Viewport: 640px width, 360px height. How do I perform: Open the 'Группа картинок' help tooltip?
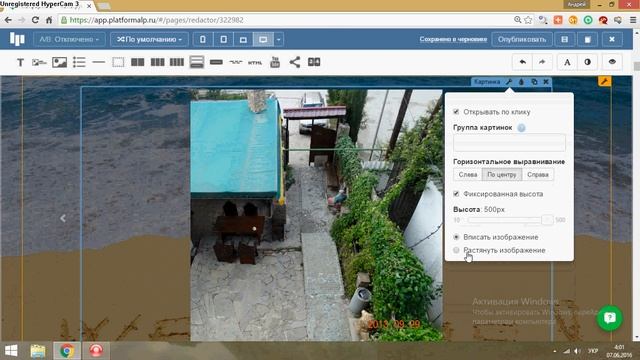click(x=521, y=128)
